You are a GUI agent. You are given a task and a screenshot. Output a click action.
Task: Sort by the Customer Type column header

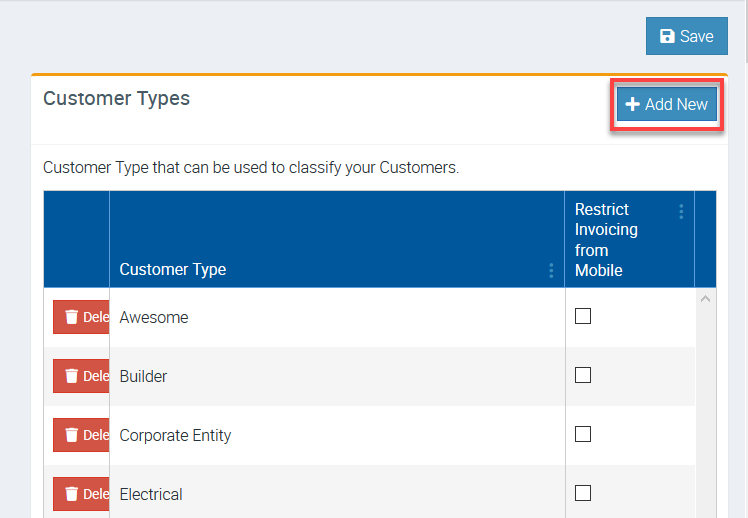tap(173, 269)
